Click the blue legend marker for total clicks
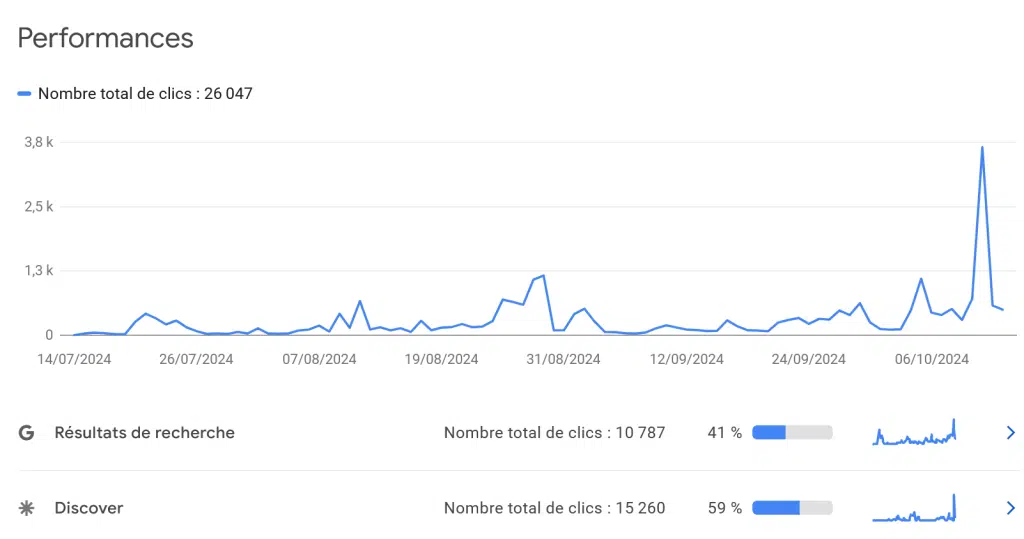 (x=24, y=93)
